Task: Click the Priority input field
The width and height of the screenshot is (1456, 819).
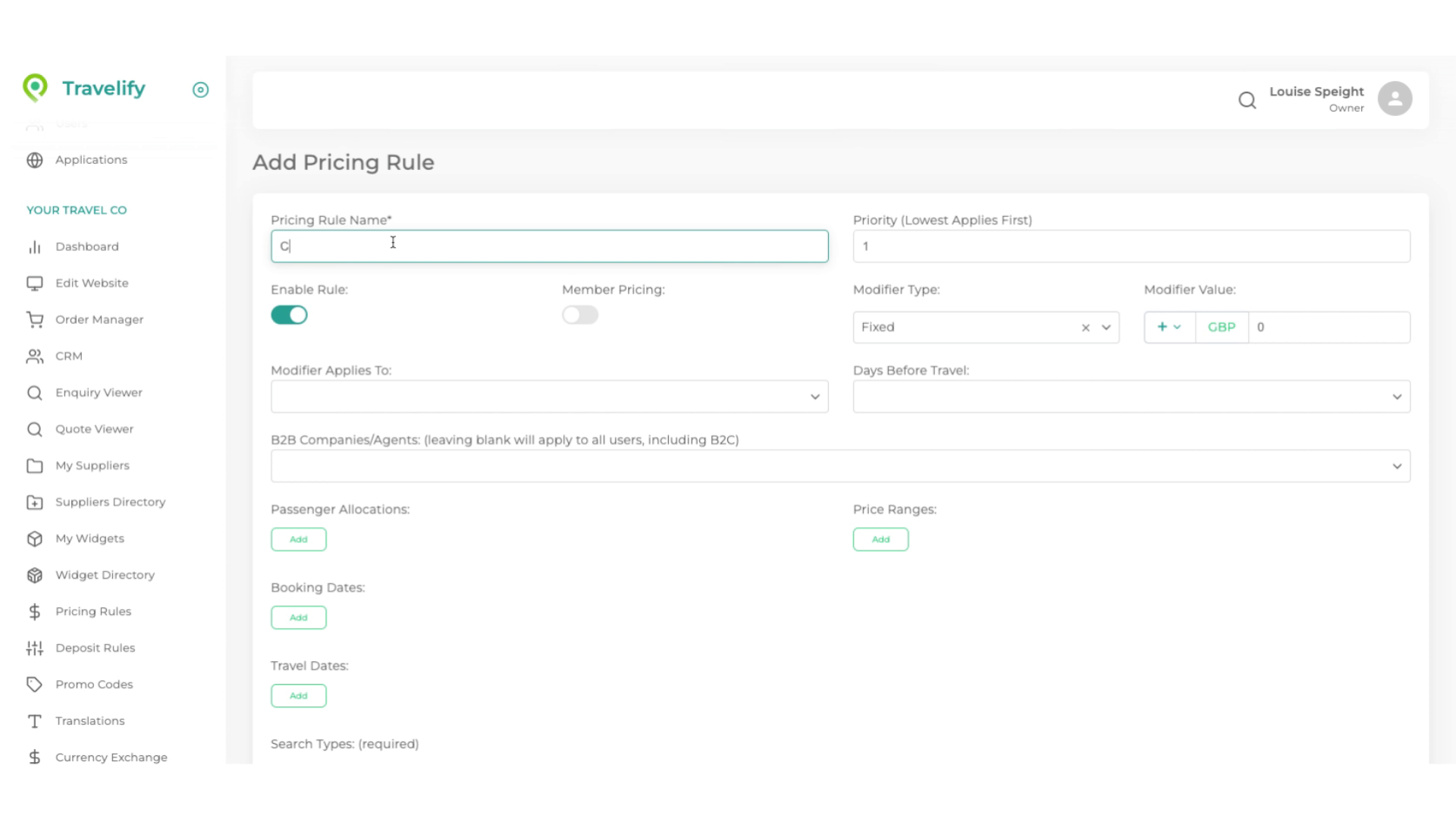Action: (1131, 246)
